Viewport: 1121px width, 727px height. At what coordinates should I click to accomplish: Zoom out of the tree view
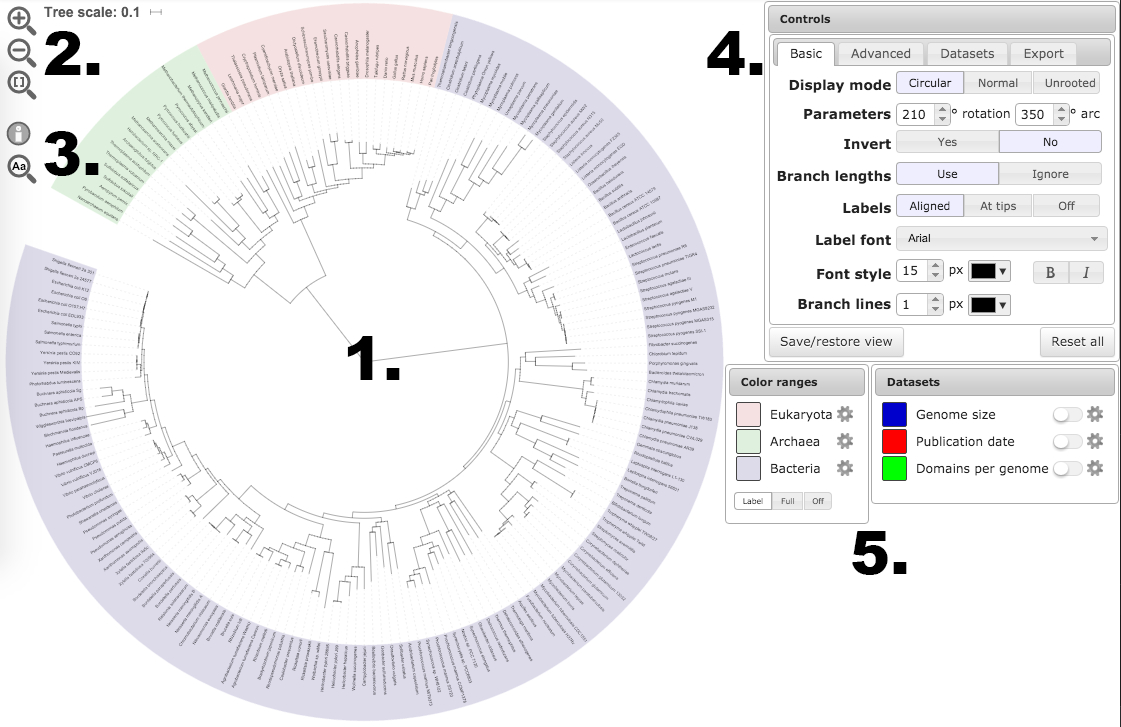[21, 52]
